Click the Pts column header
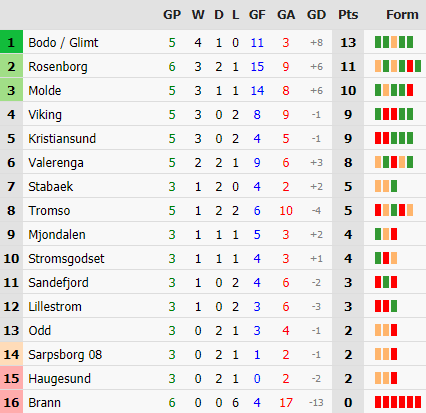 [348, 15]
